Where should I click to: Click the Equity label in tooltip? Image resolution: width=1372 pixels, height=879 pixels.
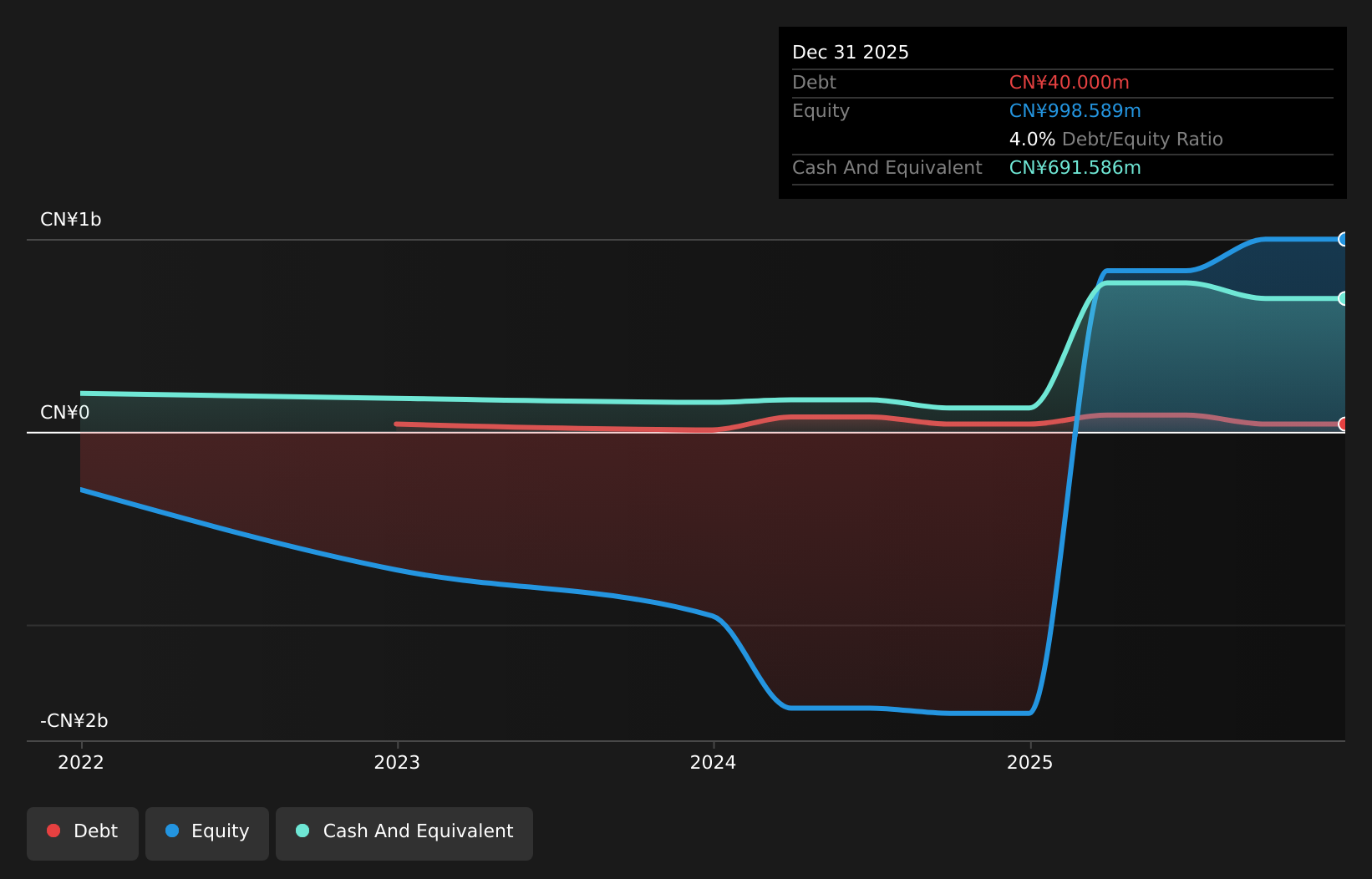click(821, 111)
